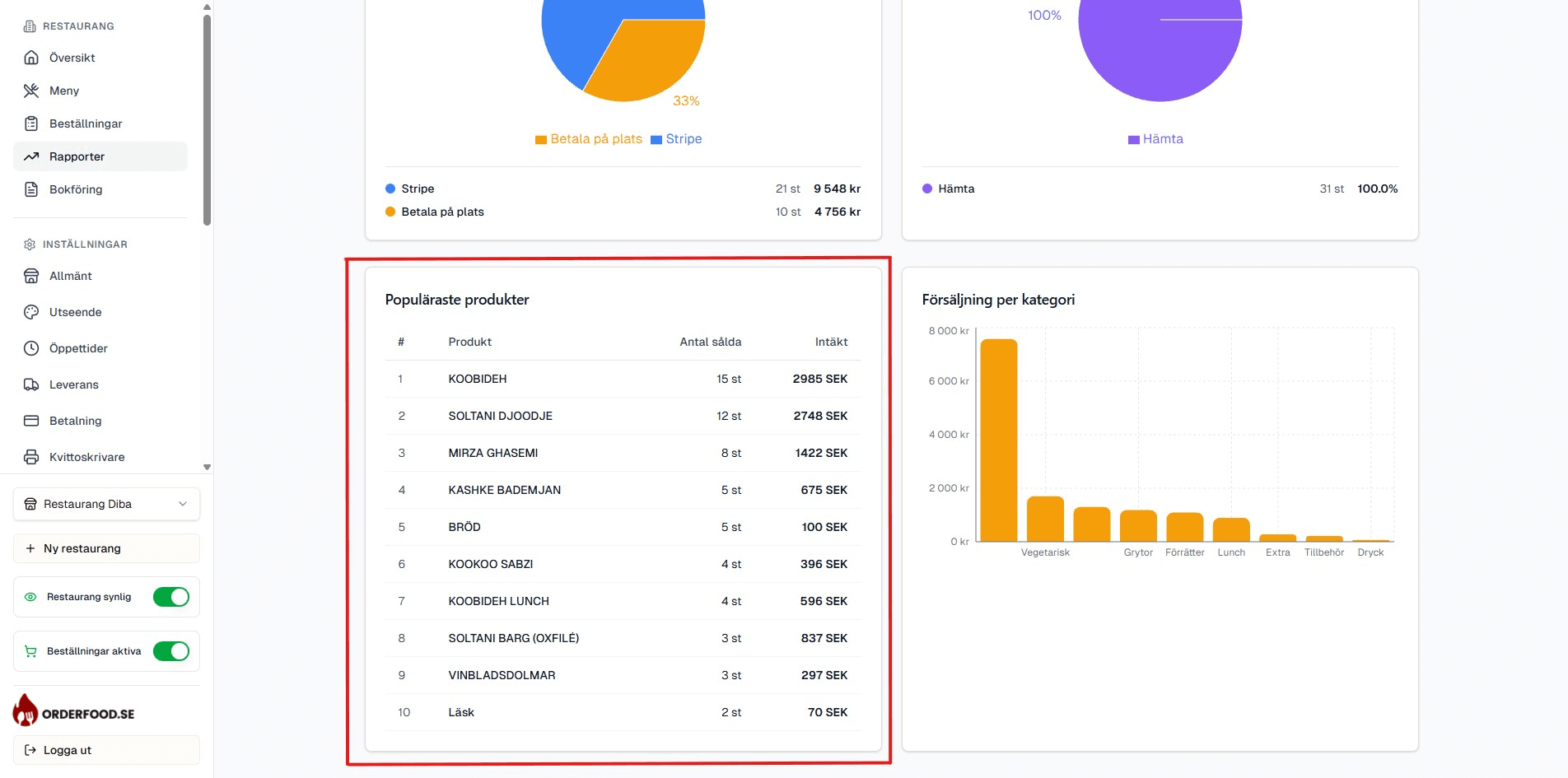Open Betalning via the card icon

pyautogui.click(x=30, y=421)
